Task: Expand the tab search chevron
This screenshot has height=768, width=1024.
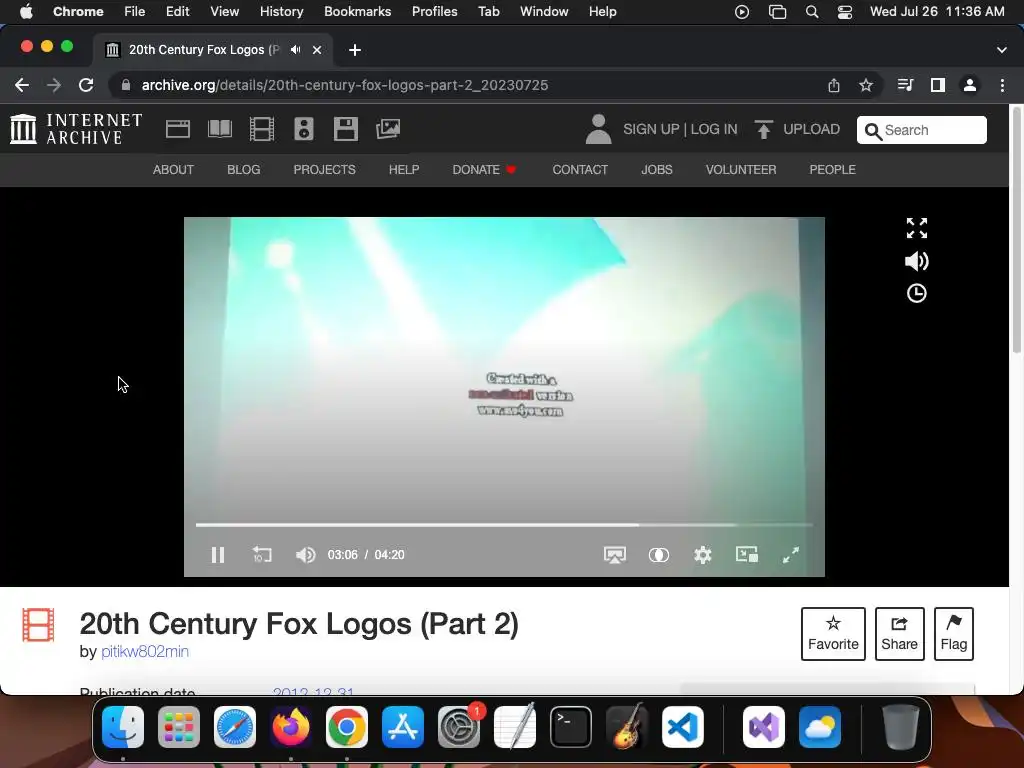Action: pyautogui.click(x=1002, y=50)
